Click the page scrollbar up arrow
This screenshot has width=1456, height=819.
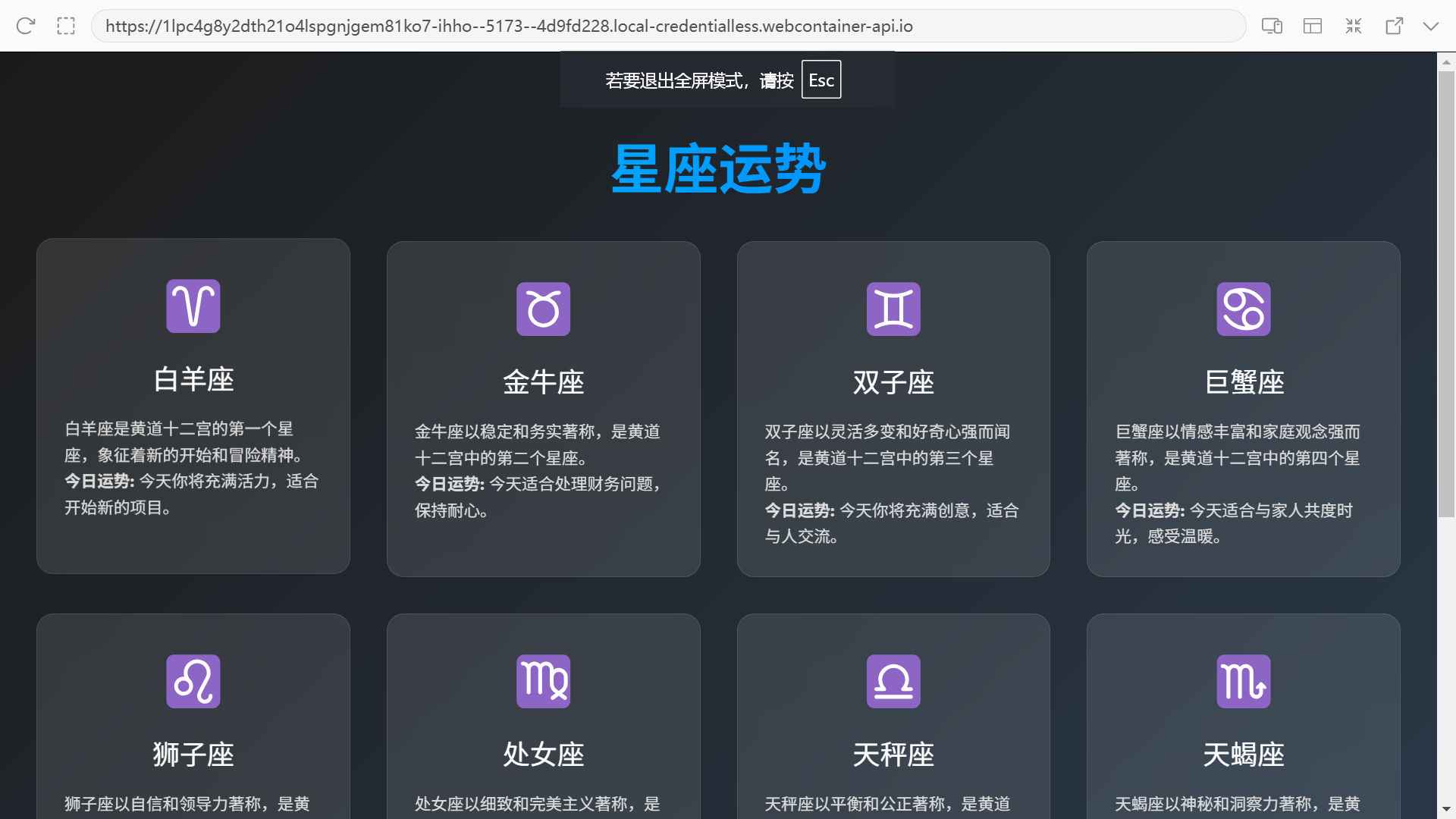[x=1446, y=61]
